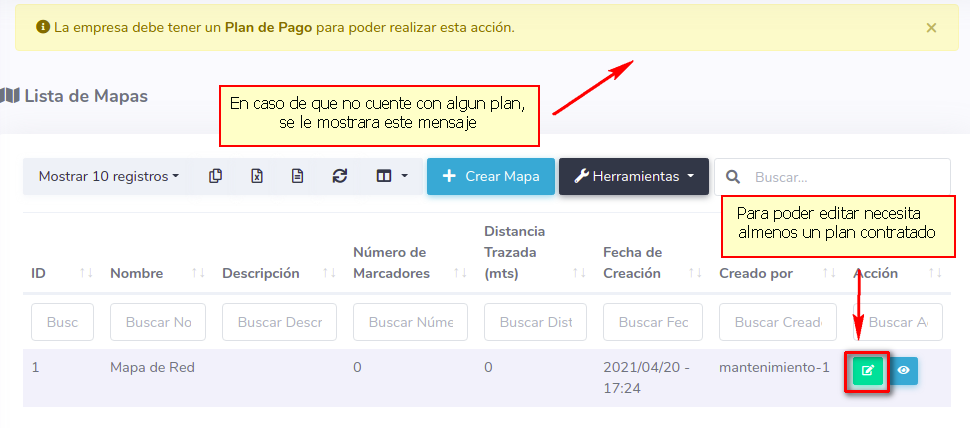Open the Mostrar 10 registros dropdown
970x428 pixels.
(x=109, y=176)
